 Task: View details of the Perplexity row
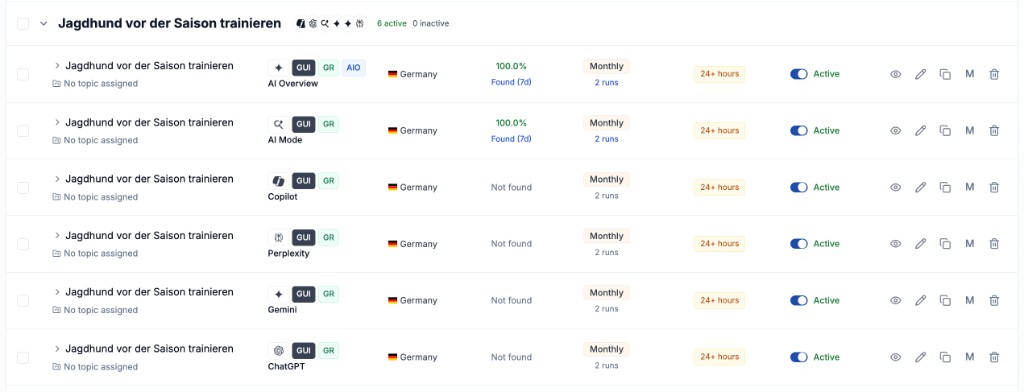(895, 244)
